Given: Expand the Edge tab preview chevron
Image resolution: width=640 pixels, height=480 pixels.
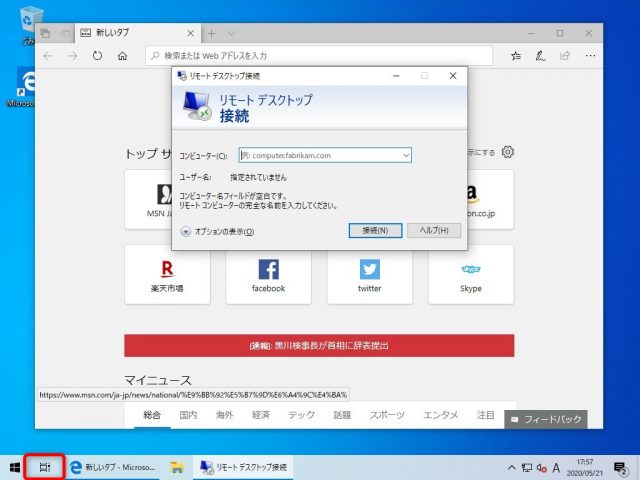Looking at the screenshot, I should (x=231, y=33).
